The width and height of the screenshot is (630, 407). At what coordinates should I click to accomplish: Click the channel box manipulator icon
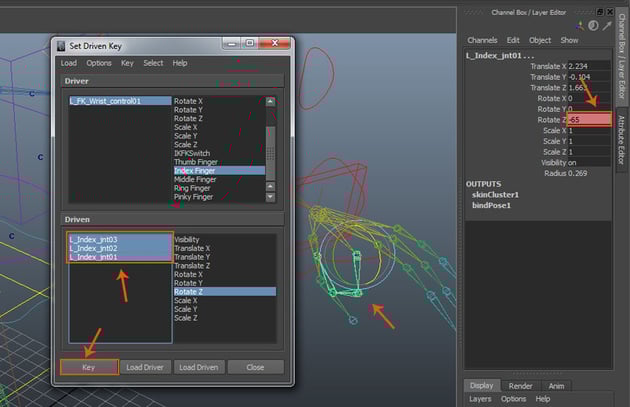[578, 25]
